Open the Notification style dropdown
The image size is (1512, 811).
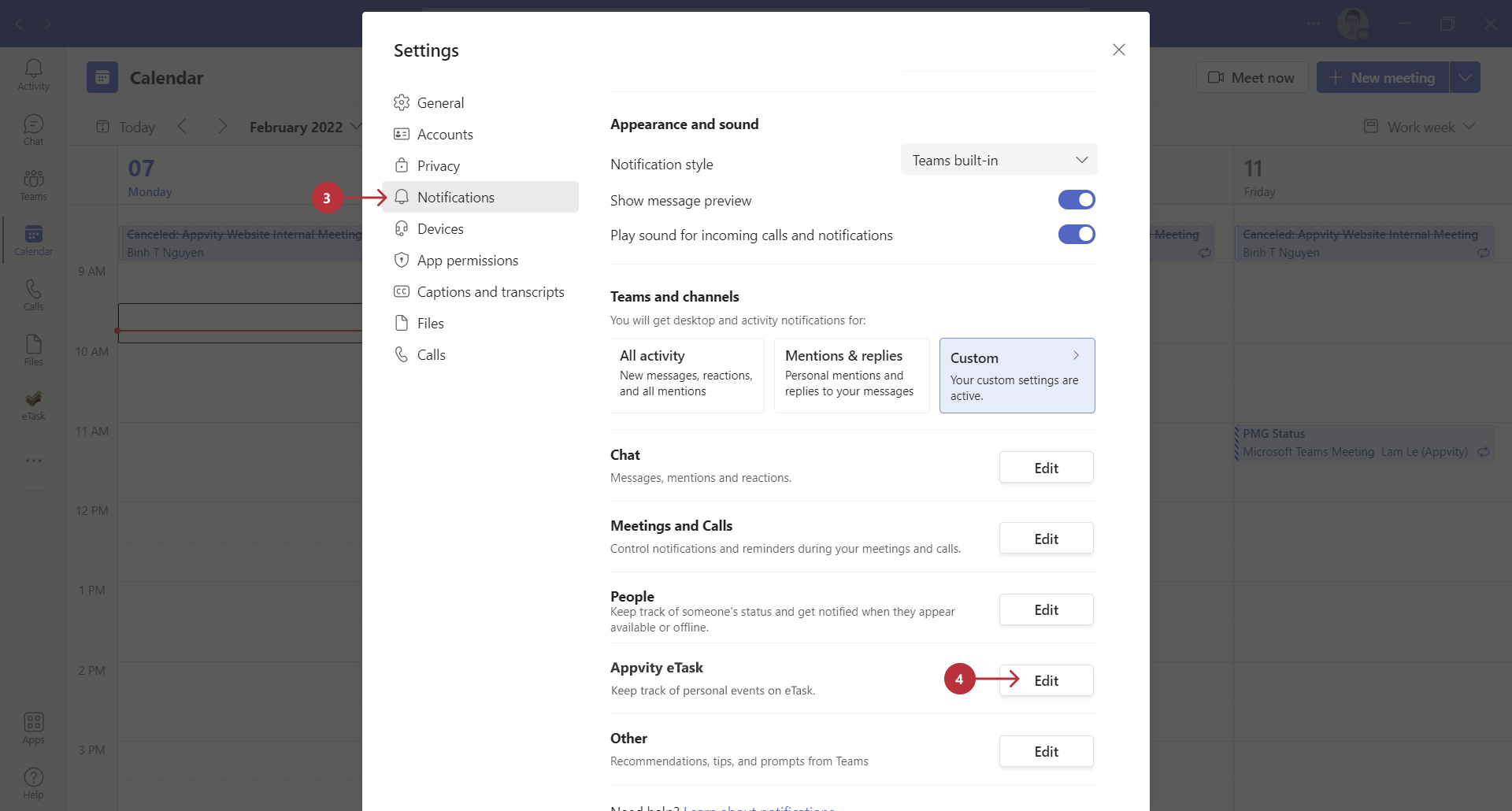[x=999, y=160]
